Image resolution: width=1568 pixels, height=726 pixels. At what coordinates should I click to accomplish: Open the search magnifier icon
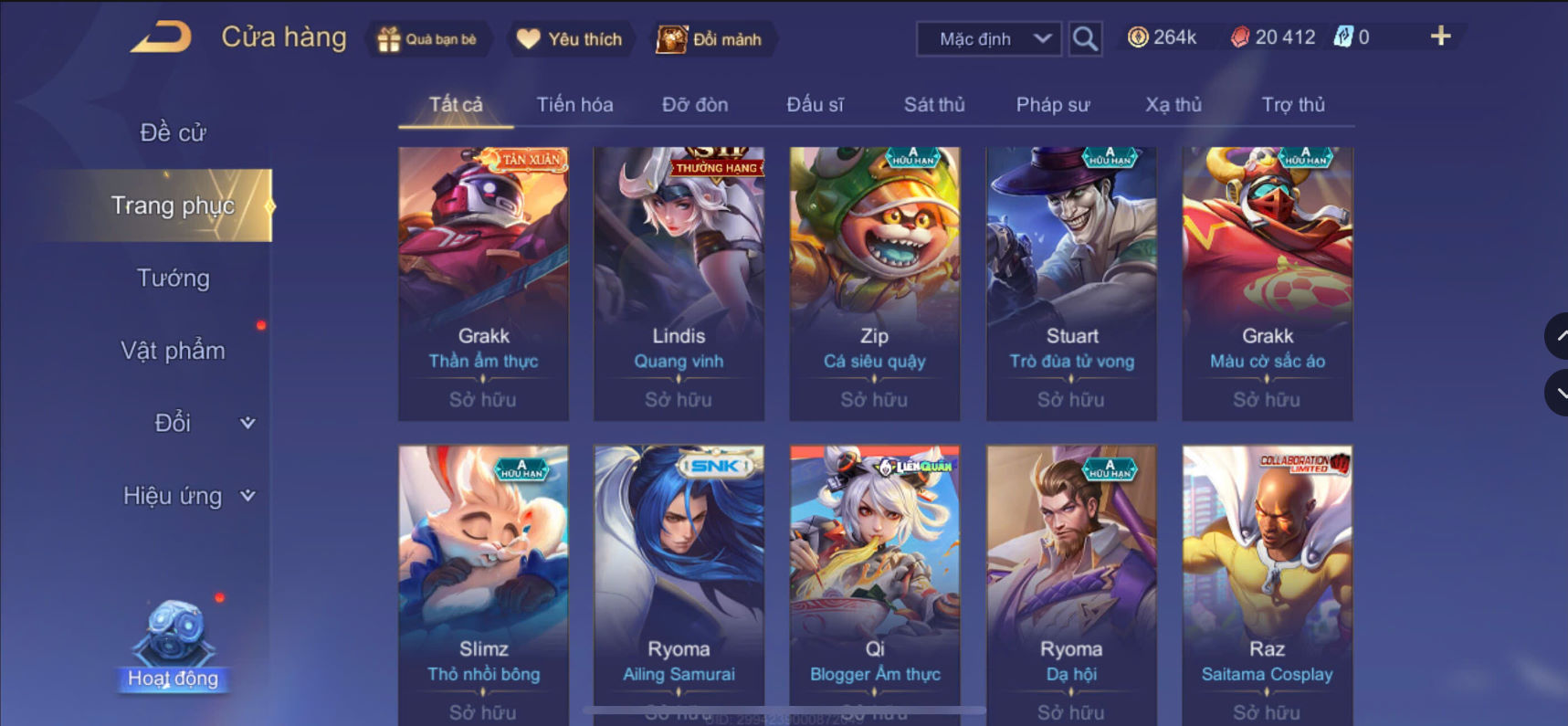click(1085, 38)
